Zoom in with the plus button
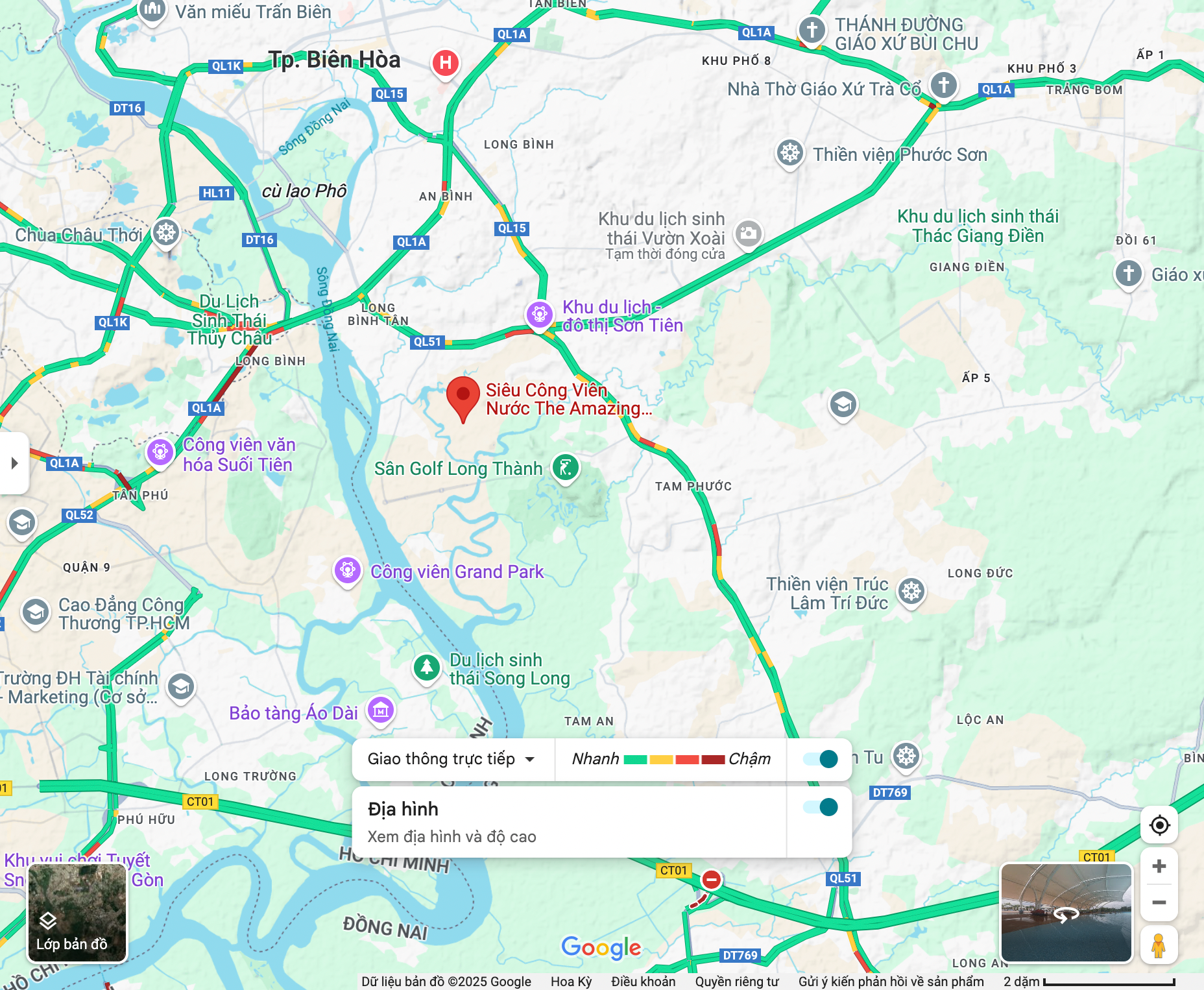 (1159, 866)
